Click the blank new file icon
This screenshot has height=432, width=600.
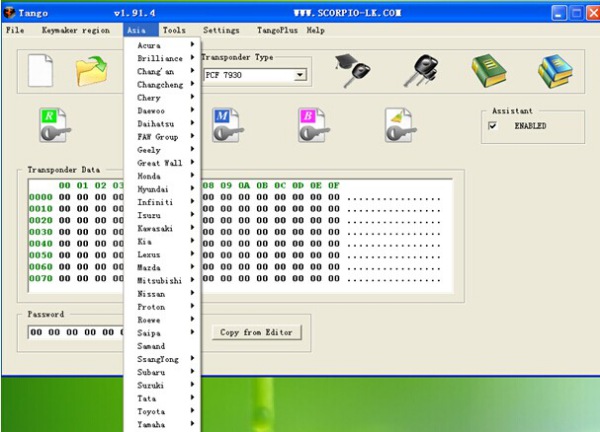point(40,70)
